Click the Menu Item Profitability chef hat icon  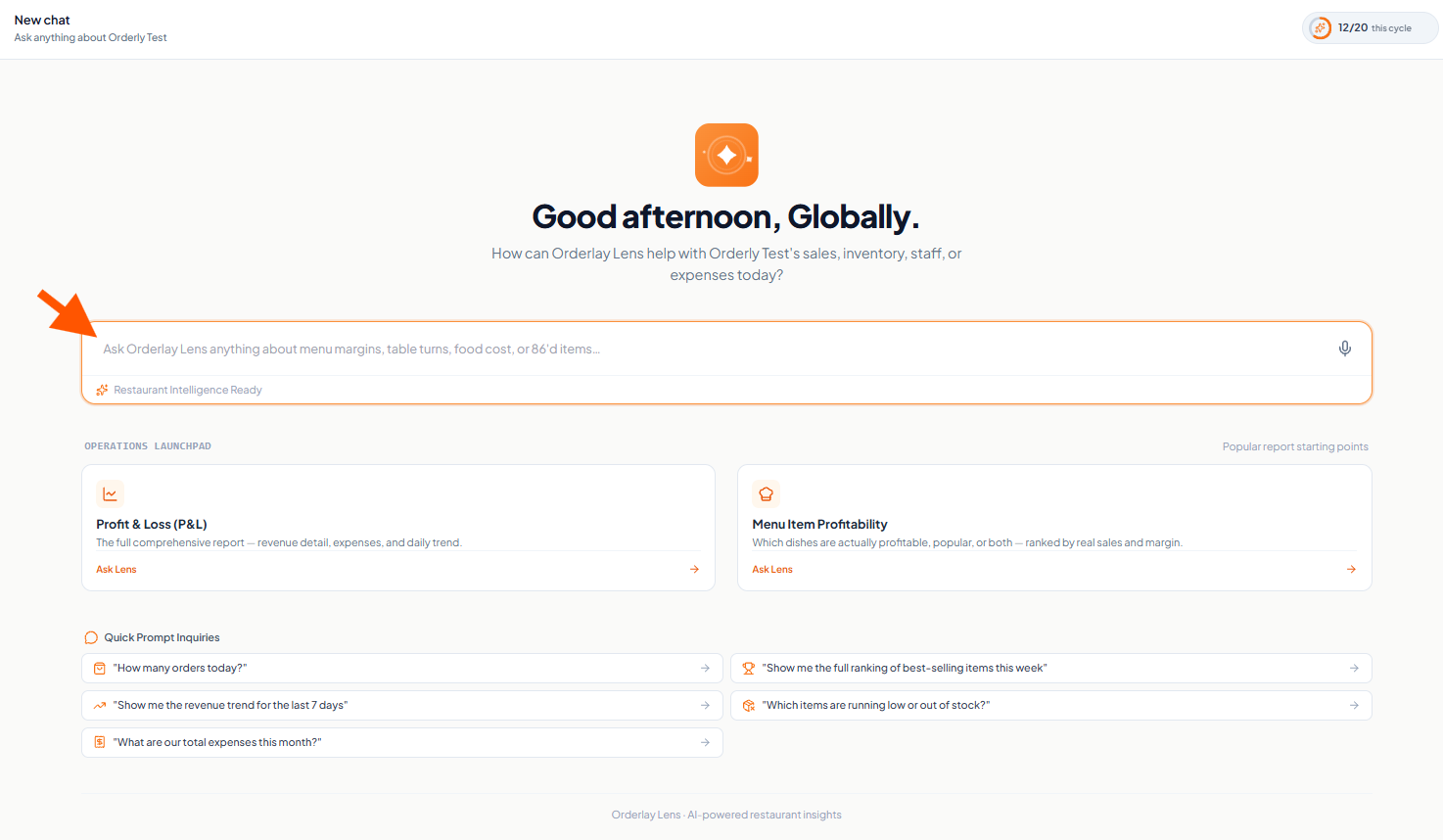point(767,494)
